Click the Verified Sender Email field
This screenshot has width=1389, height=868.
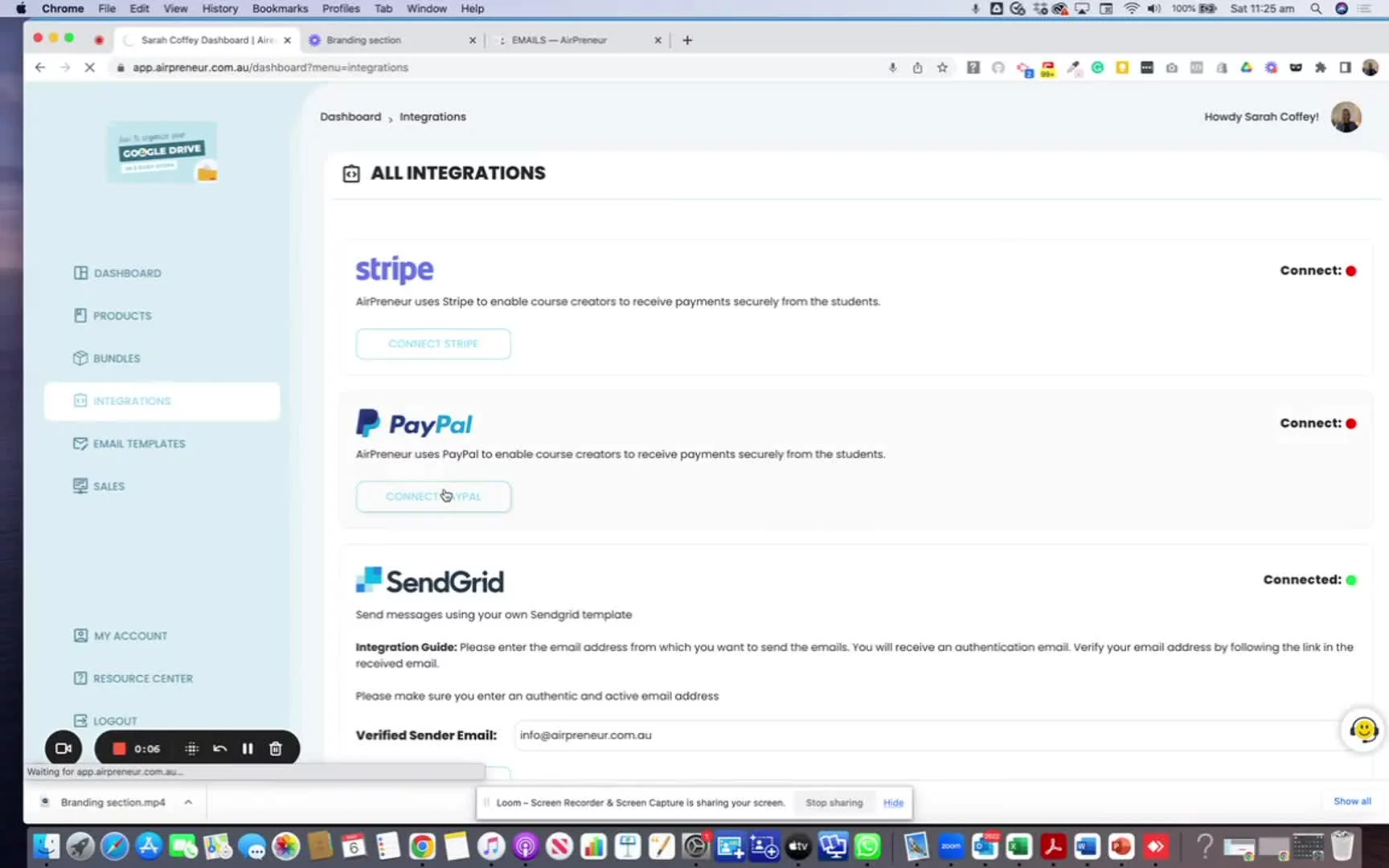932,735
